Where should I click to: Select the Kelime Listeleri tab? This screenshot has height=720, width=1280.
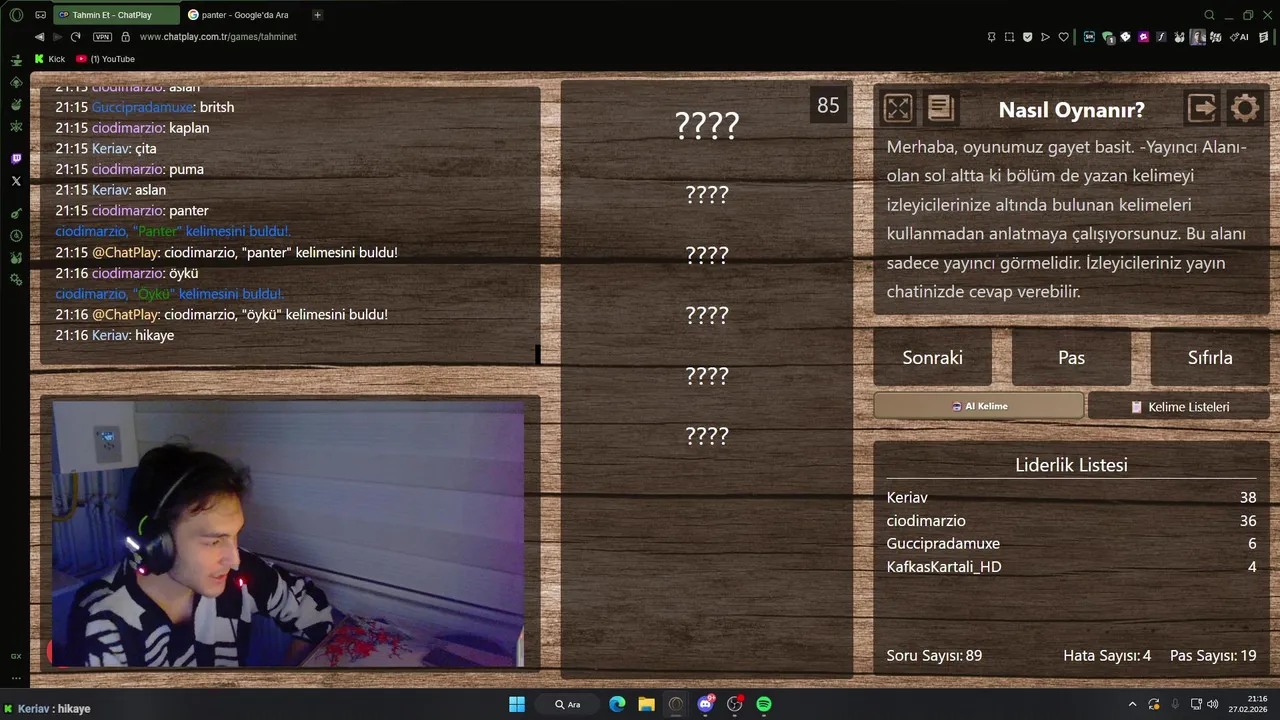1179,407
